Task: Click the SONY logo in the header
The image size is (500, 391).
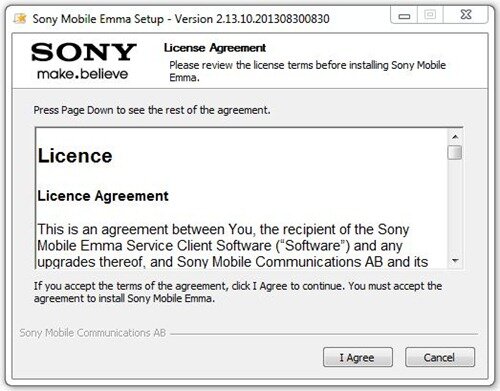Action: point(84,52)
